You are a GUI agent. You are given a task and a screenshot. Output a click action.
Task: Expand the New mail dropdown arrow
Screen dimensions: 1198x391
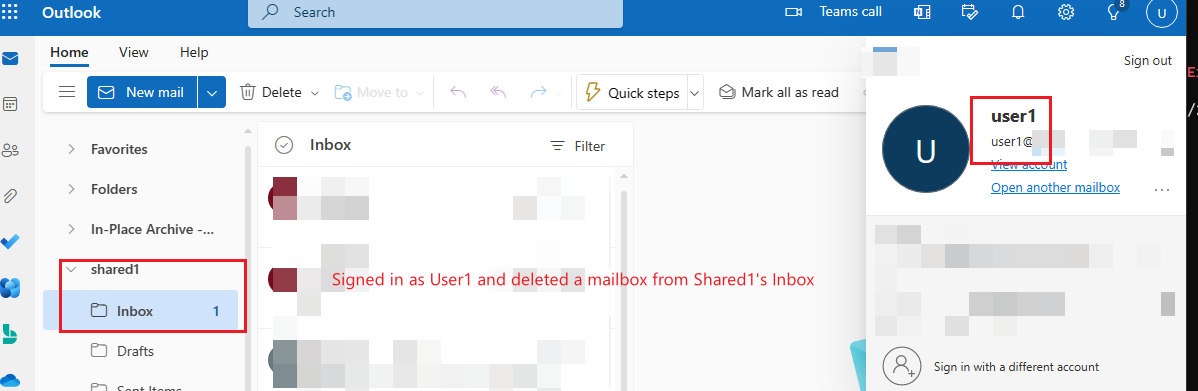[212, 92]
